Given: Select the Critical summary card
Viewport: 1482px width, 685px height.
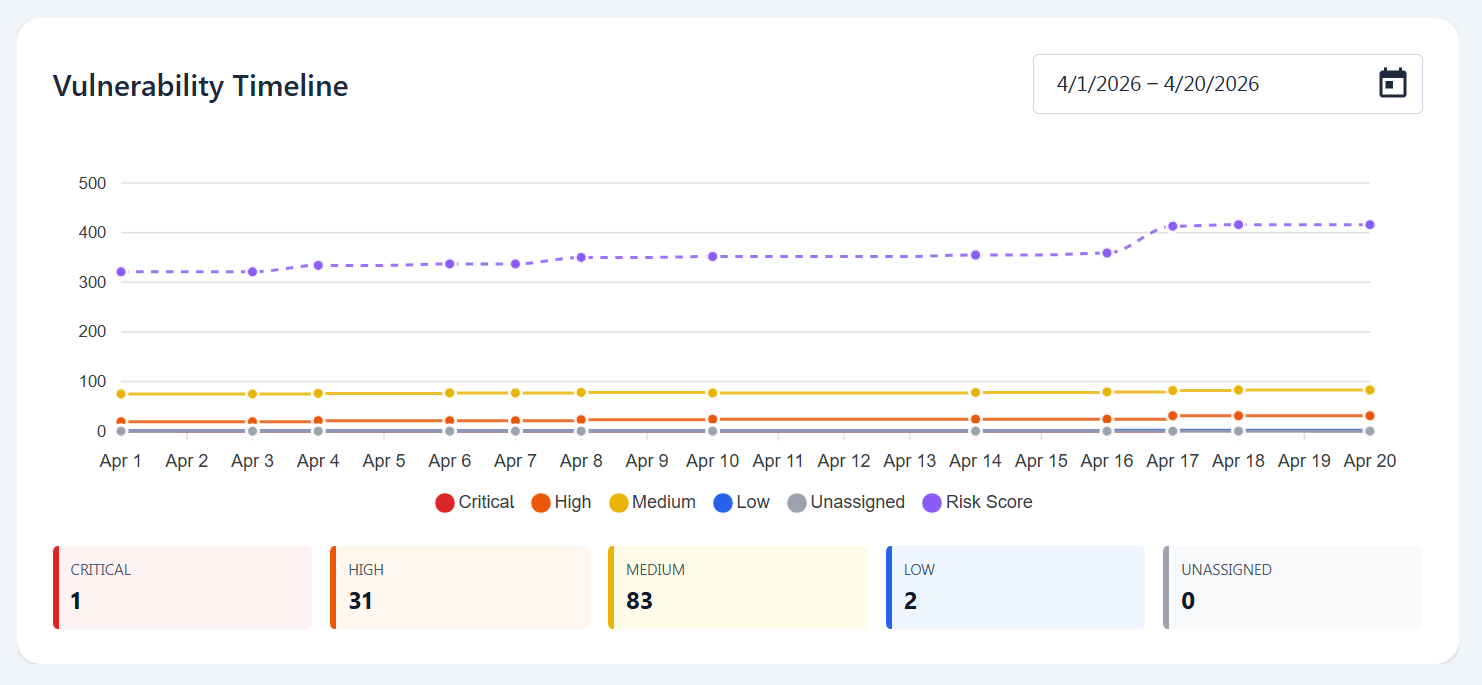Looking at the screenshot, I should click(x=182, y=587).
